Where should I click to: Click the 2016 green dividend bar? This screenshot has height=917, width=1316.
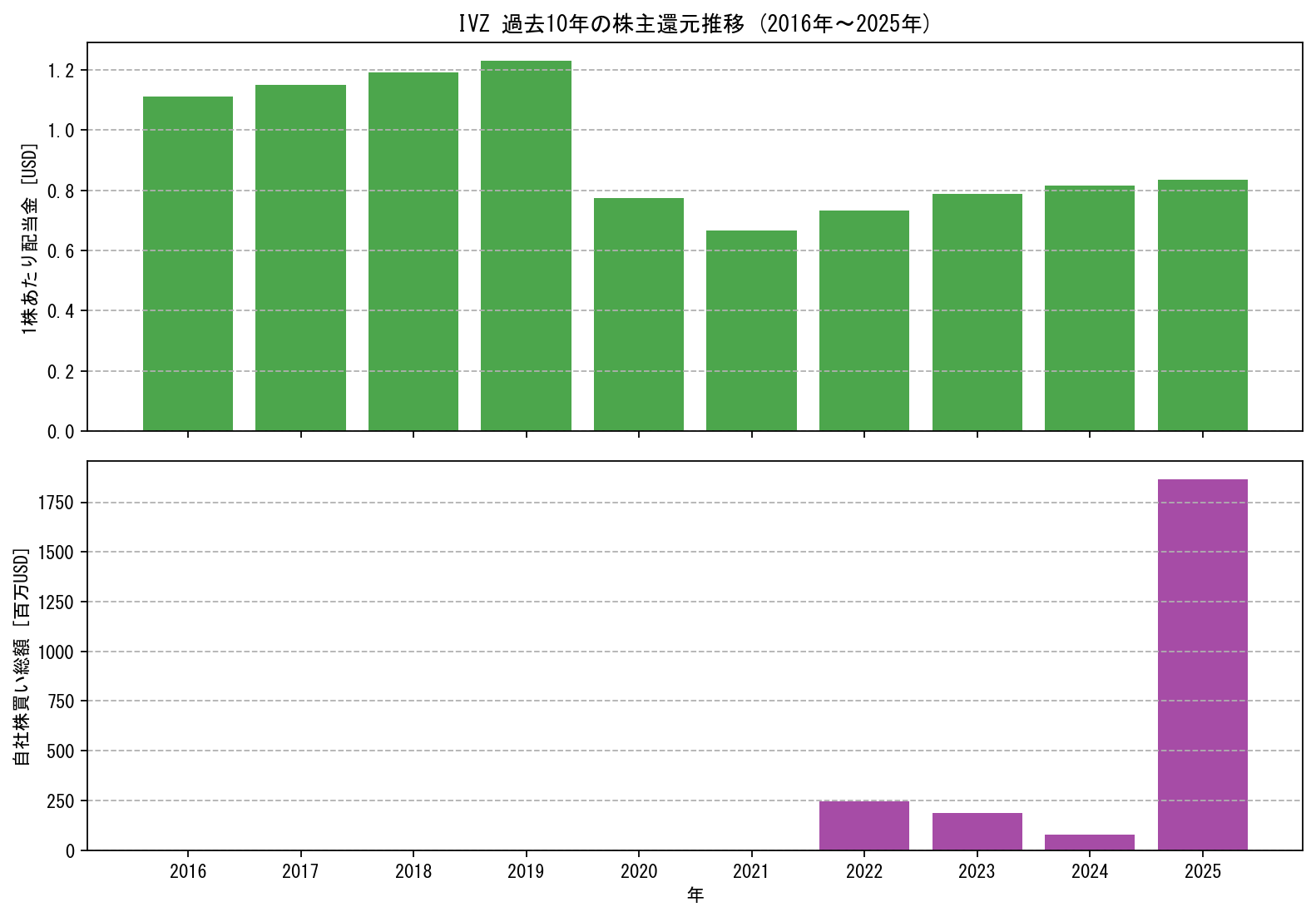pyautogui.click(x=188, y=264)
